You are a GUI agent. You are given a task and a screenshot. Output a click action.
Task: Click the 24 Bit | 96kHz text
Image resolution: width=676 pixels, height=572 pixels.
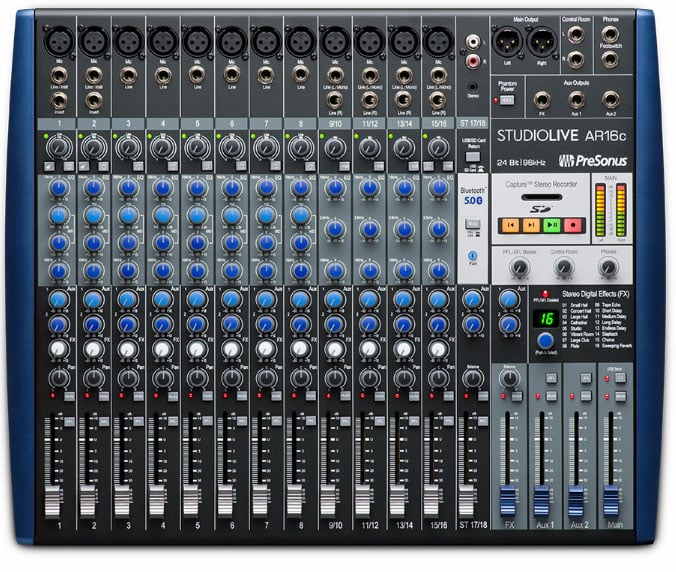click(x=521, y=163)
